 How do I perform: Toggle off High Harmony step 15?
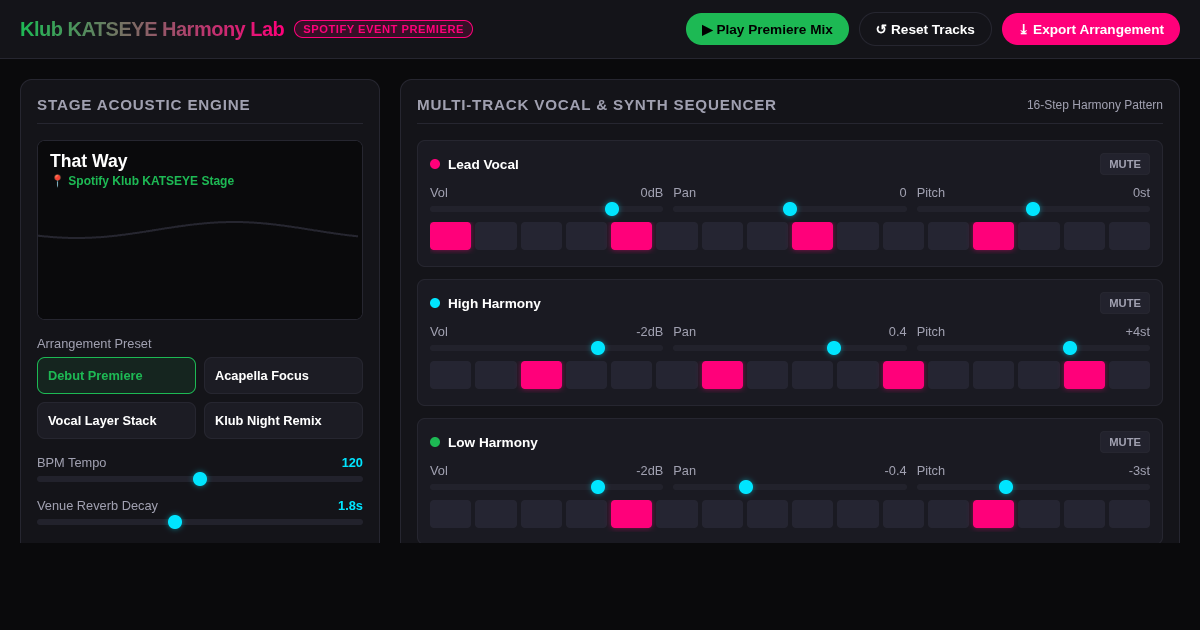[1084, 375]
